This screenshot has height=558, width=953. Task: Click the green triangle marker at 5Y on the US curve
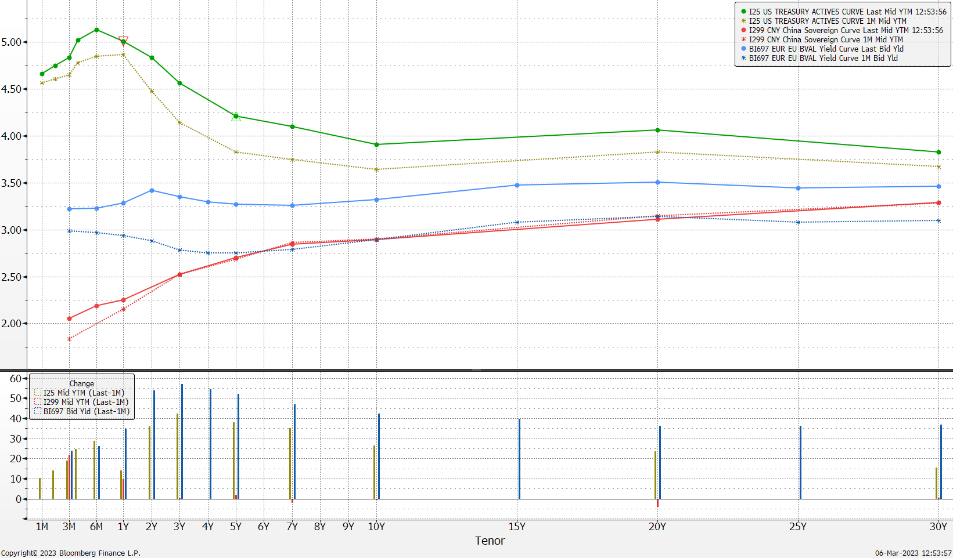tap(236, 117)
